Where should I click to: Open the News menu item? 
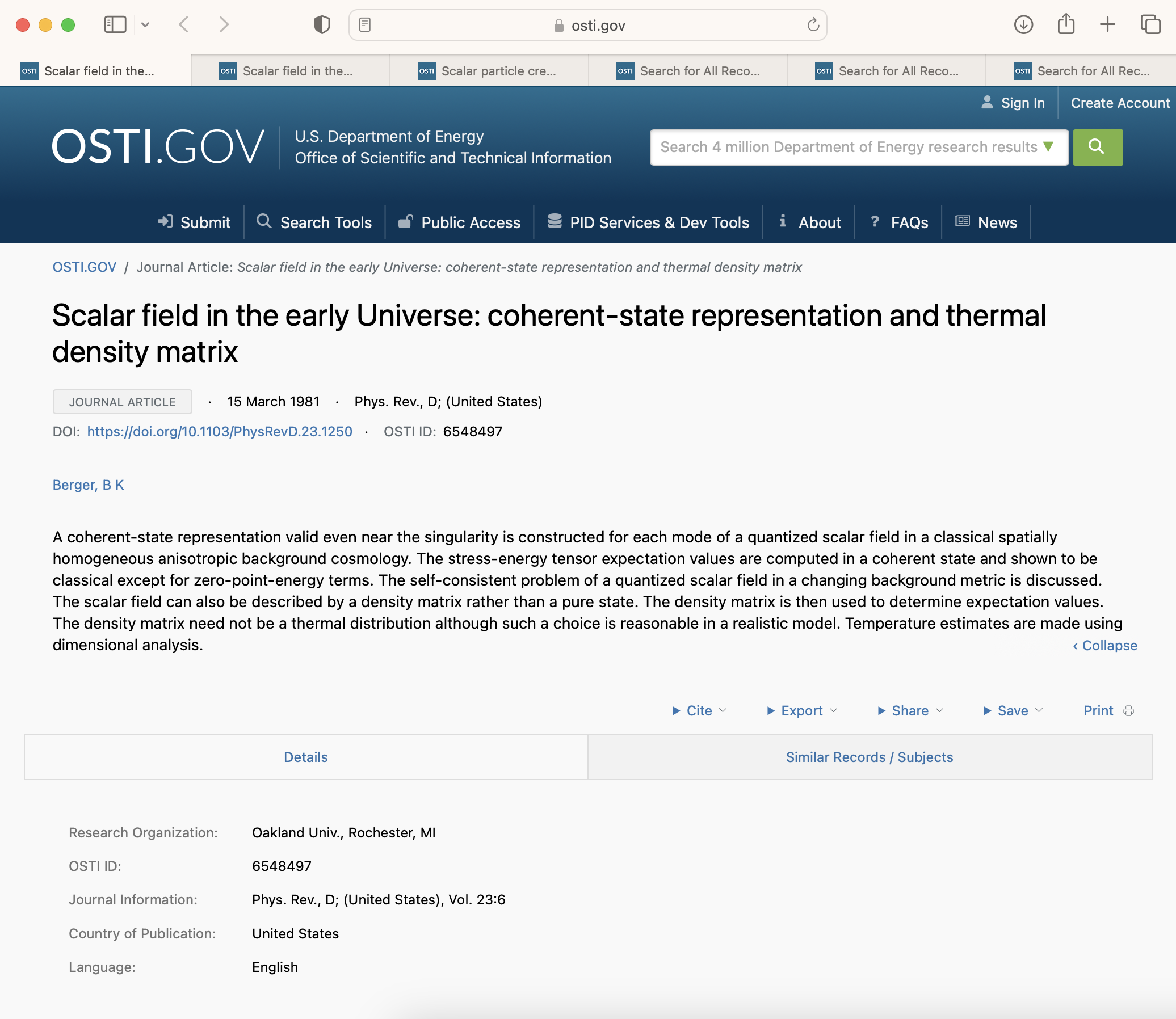(x=997, y=222)
